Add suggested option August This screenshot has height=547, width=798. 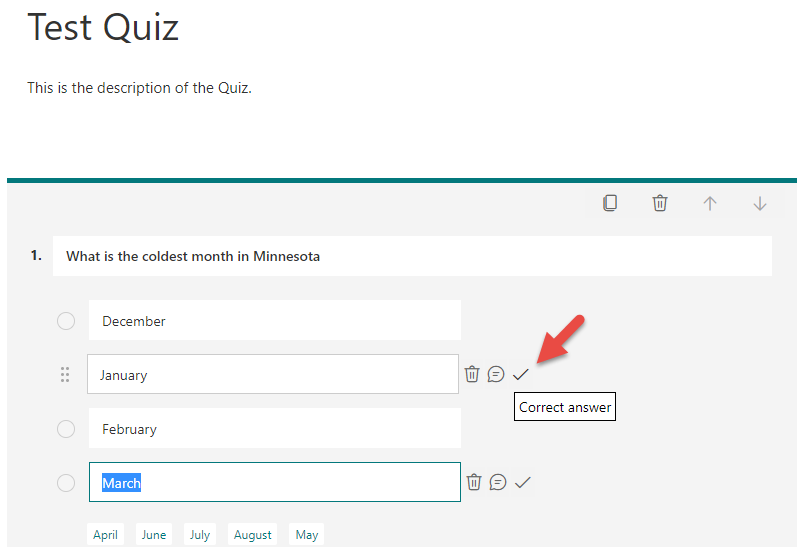click(253, 535)
